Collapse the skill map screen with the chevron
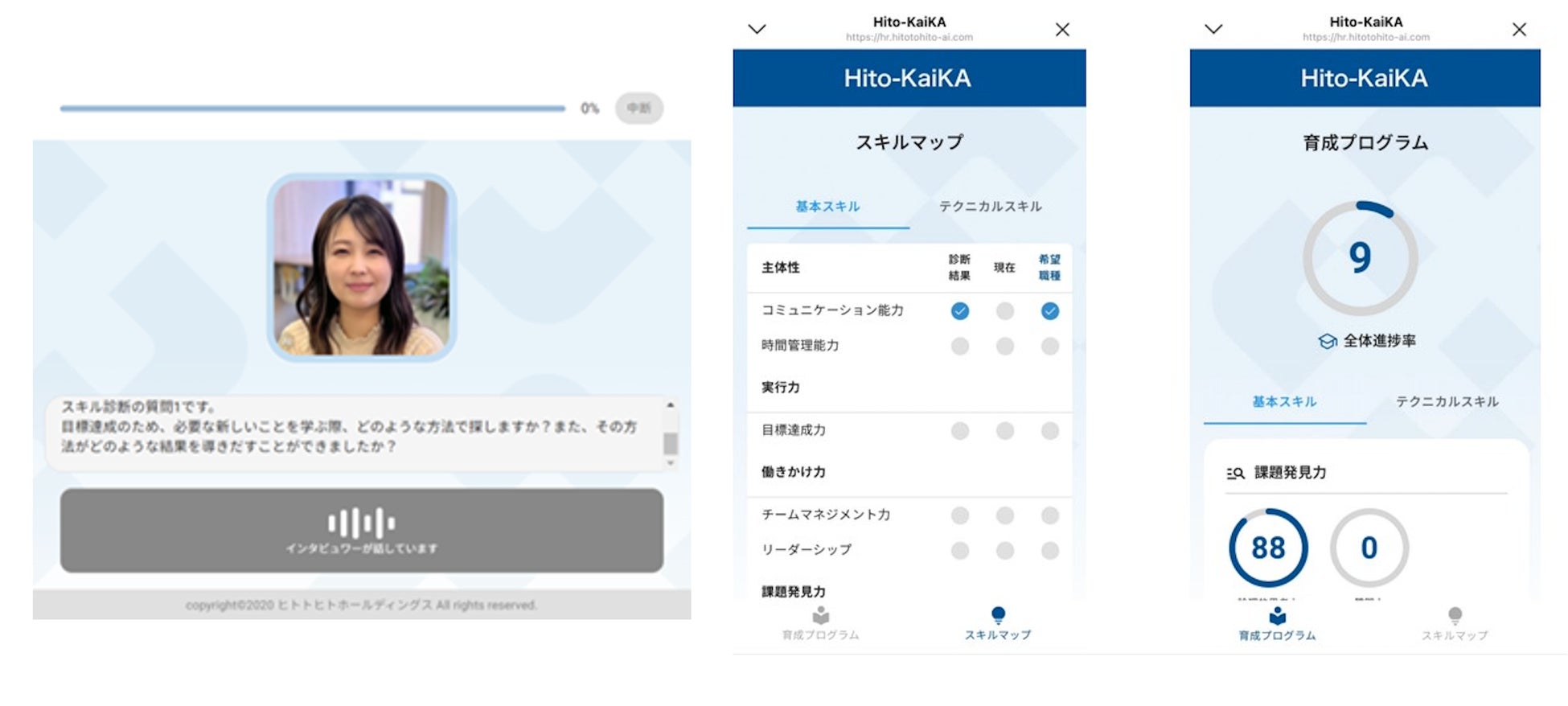Image resolution: width=1568 pixels, height=706 pixels. coord(757,30)
